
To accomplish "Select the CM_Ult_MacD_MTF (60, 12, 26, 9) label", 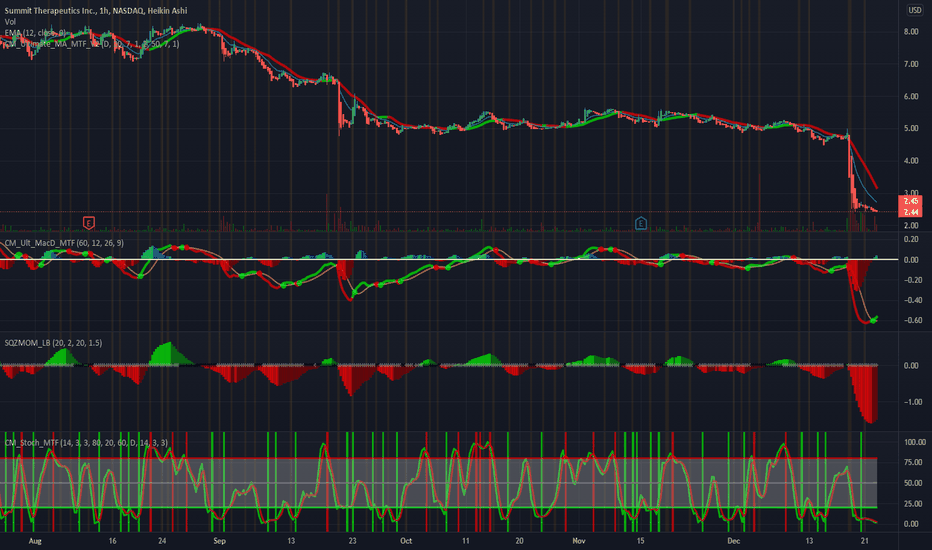I will (64, 243).
